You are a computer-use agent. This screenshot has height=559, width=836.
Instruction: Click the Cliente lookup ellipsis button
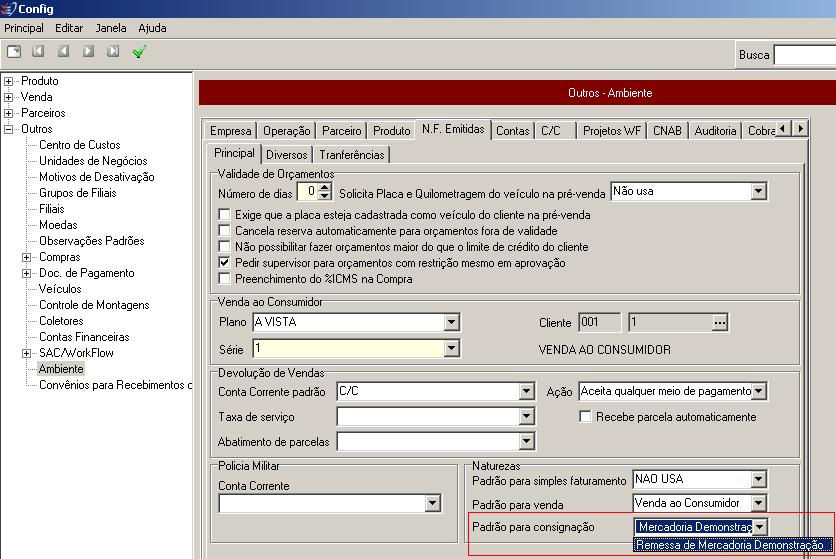pos(718,322)
